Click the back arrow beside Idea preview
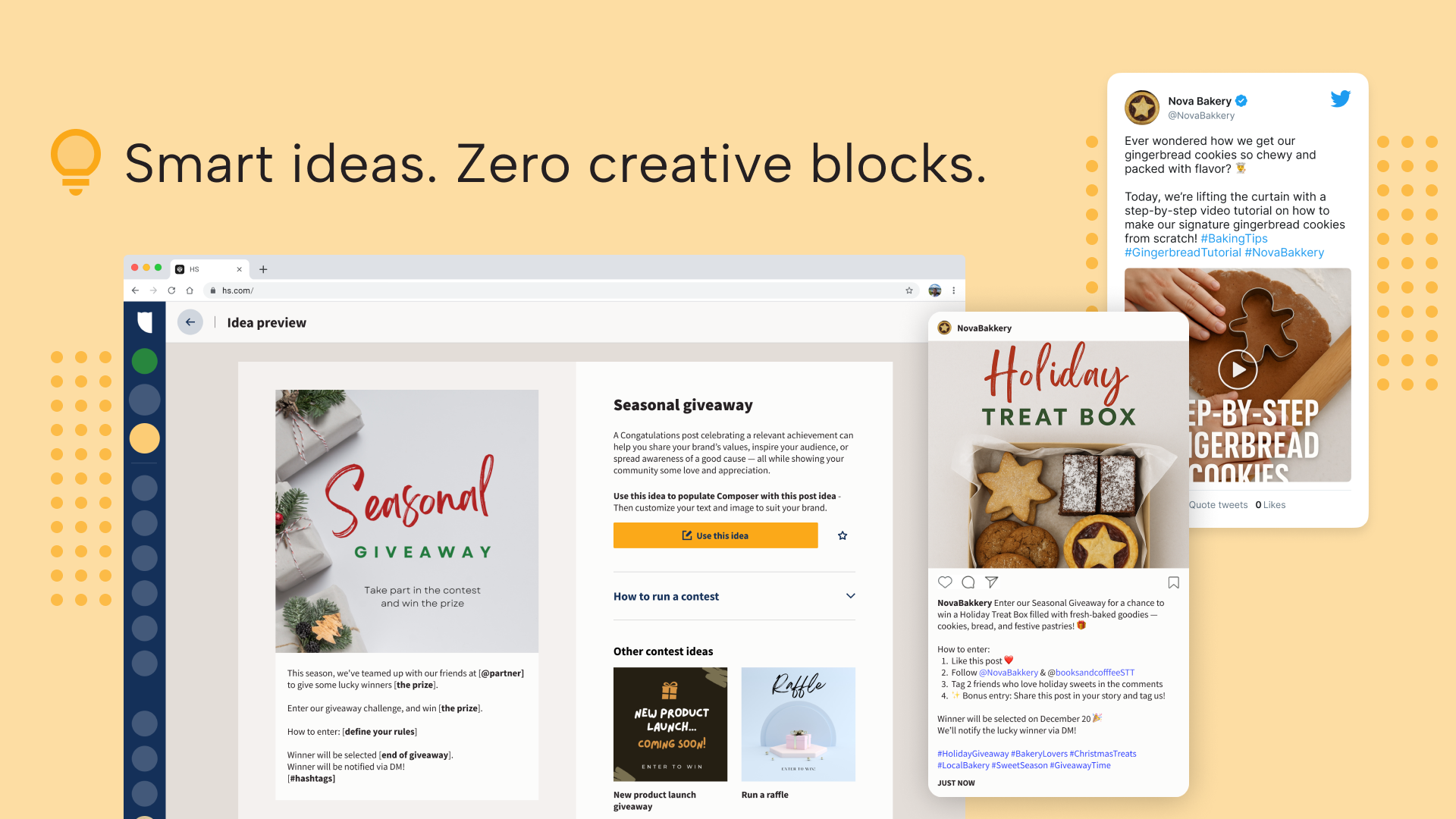The image size is (1456, 819). click(x=190, y=322)
